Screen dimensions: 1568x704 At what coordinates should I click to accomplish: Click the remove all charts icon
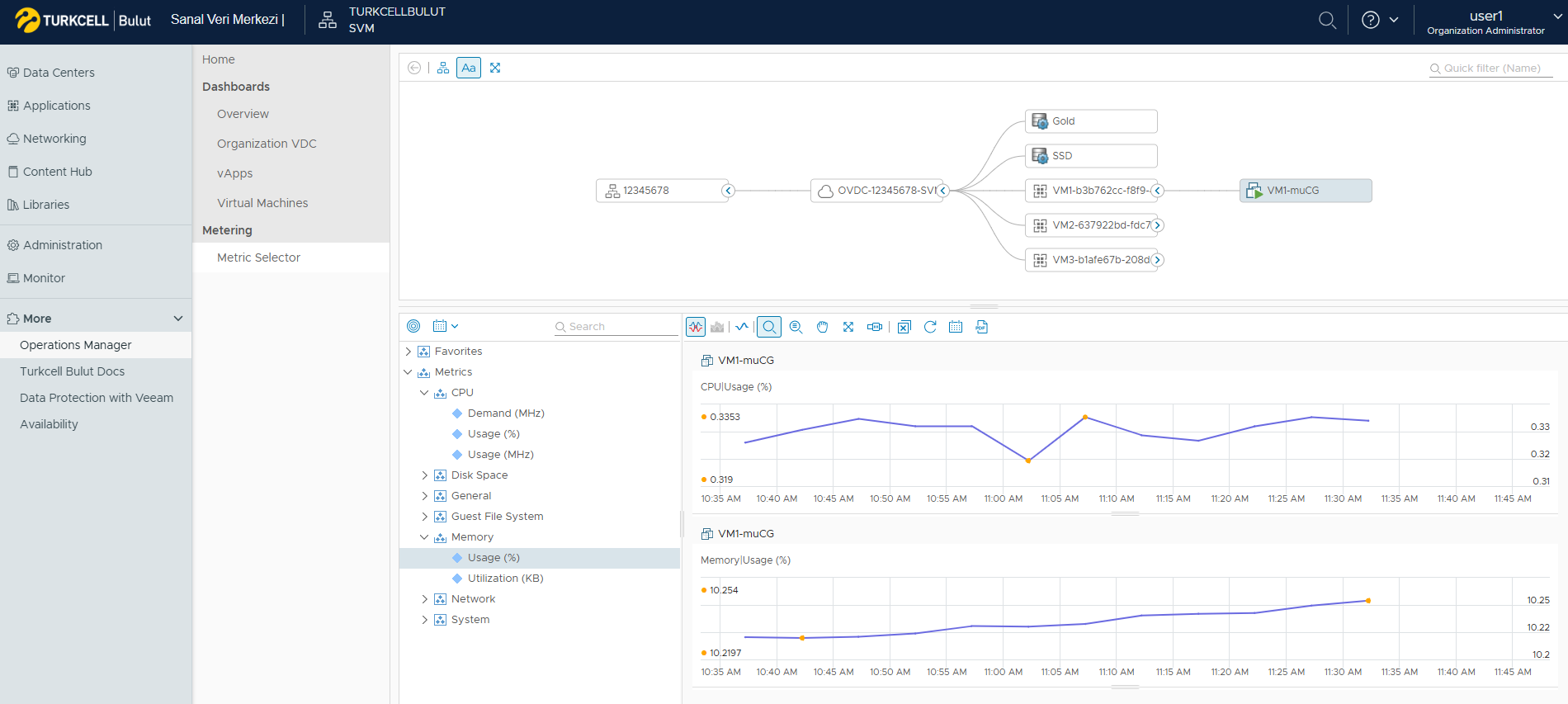tap(904, 327)
